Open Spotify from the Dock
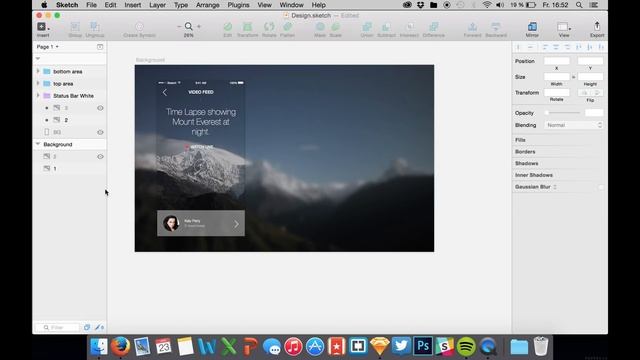Image resolution: width=640 pixels, height=360 pixels. [466, 347]
